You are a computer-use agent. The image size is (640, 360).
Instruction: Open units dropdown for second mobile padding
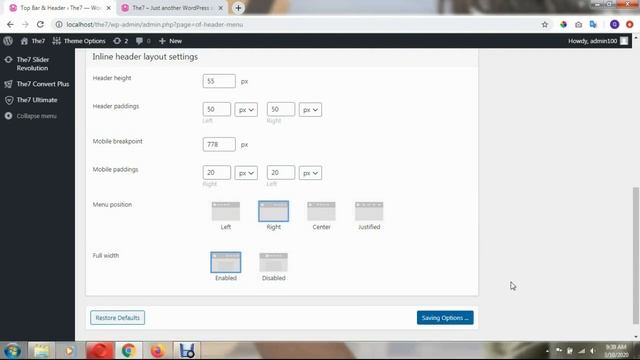pyautogui.click(x=310, y=173)
